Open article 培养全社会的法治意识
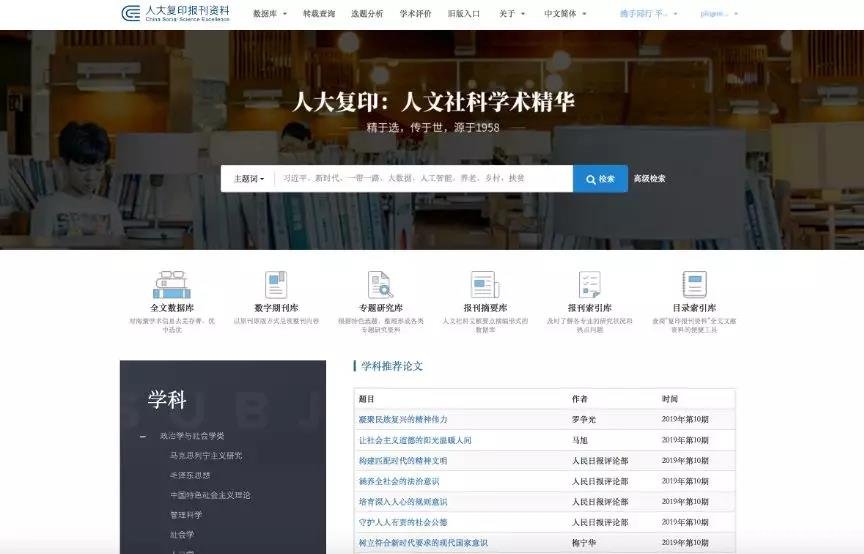Image resolution: width=864 pixels, height=554 pixels. point(399,481)
